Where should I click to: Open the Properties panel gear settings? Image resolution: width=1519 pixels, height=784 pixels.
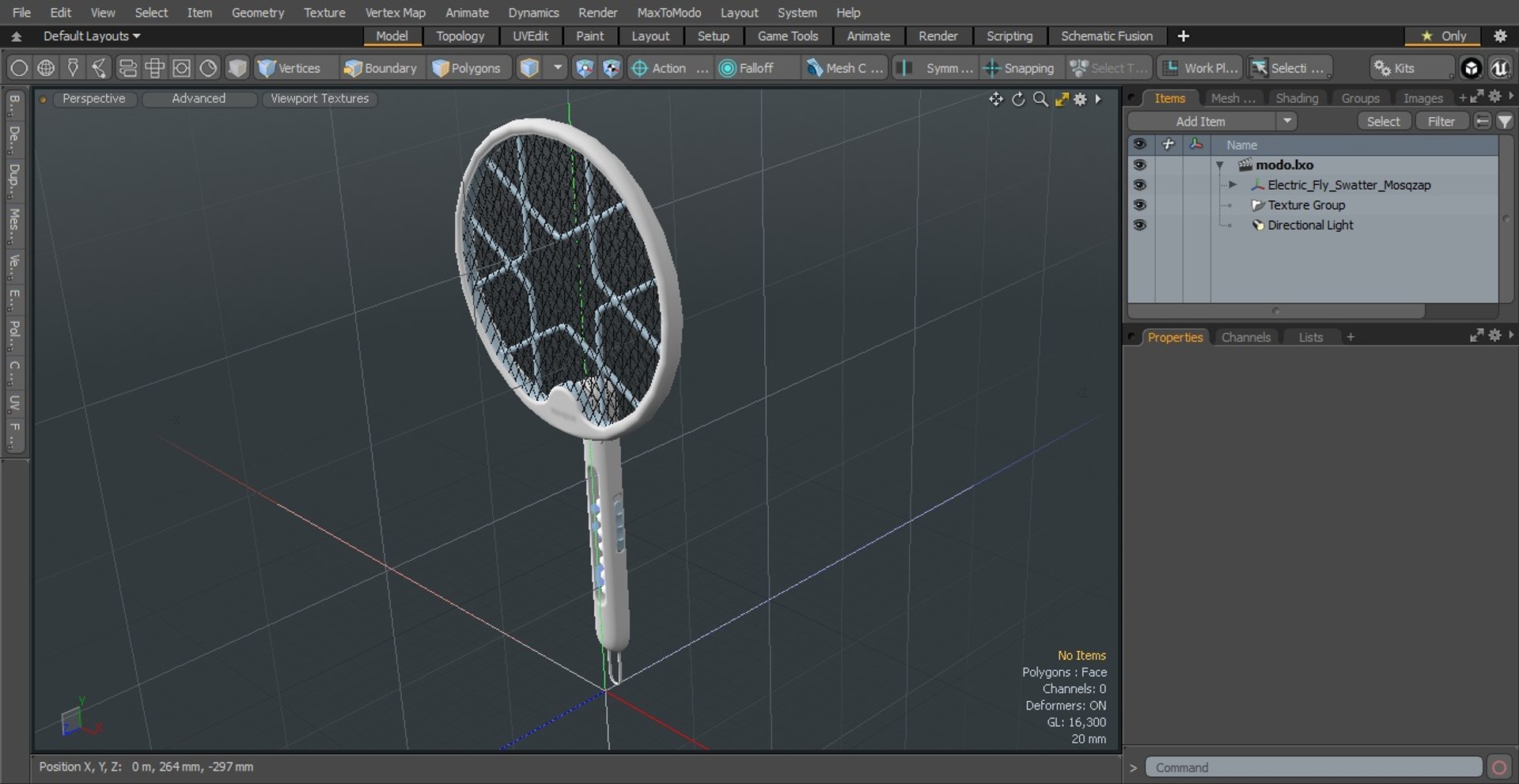[1494, 335]
